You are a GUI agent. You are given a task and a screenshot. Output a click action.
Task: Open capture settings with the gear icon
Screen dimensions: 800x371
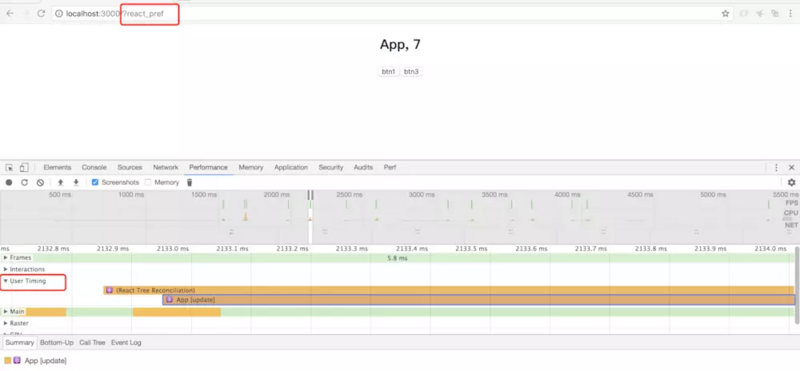tap(791, 182)
